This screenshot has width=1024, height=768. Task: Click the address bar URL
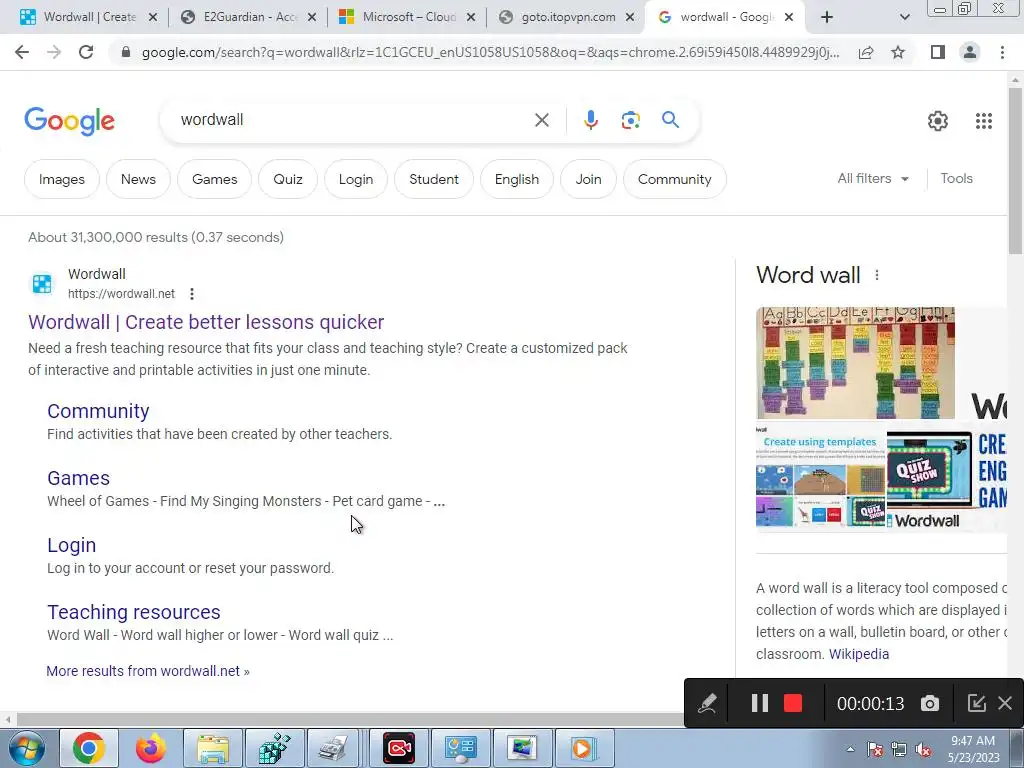coord(490,52)
